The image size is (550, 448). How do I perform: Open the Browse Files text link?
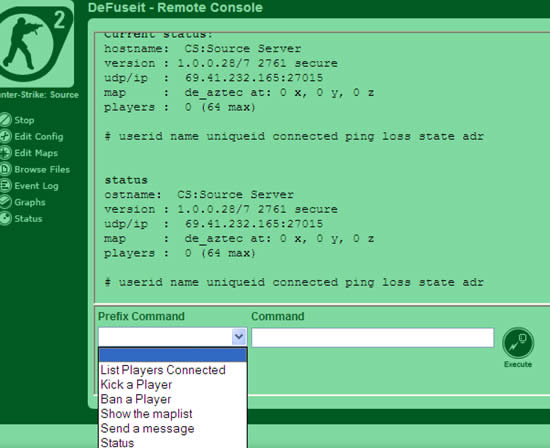pyautogui.click(x=42, y=169)
